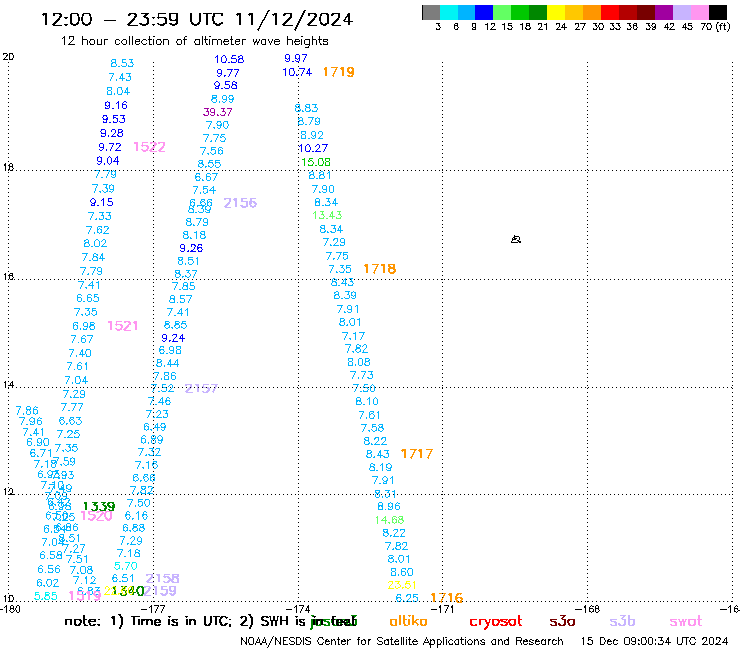Click the purple wave height value 39.37
Image resolution: width=740 pixels, height=650 pixels.
pyautogui.click(x=218, y=112)
